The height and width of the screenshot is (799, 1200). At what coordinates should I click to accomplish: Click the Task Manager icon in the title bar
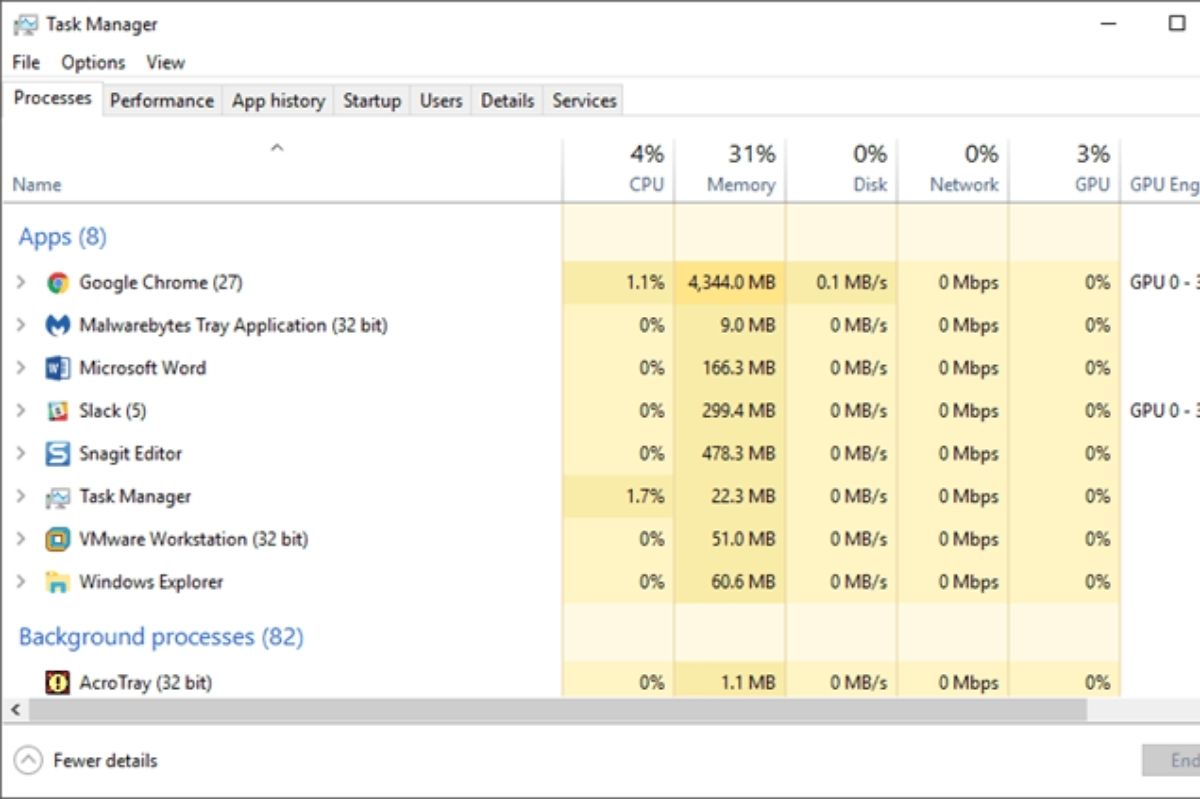point(22,23)
